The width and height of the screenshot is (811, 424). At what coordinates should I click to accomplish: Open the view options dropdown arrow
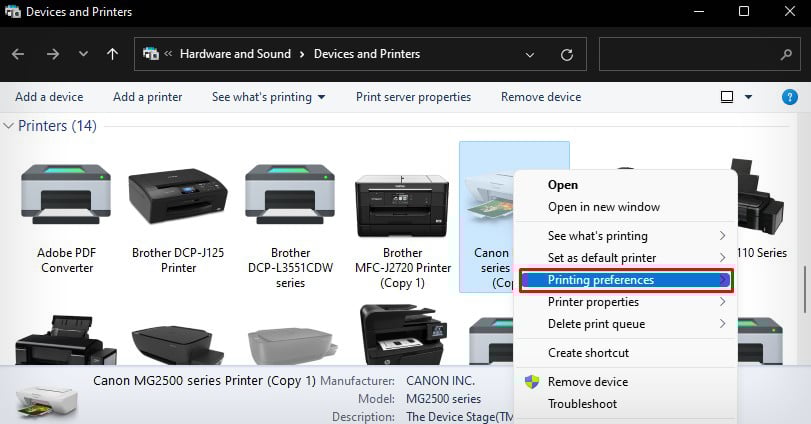(748, 97)
